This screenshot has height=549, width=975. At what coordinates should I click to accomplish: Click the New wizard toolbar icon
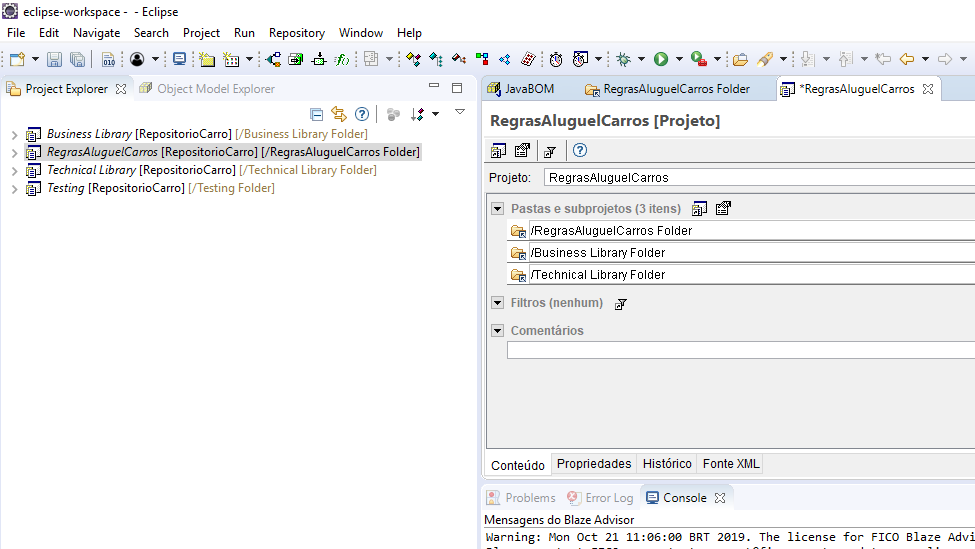tap(17, 59)
